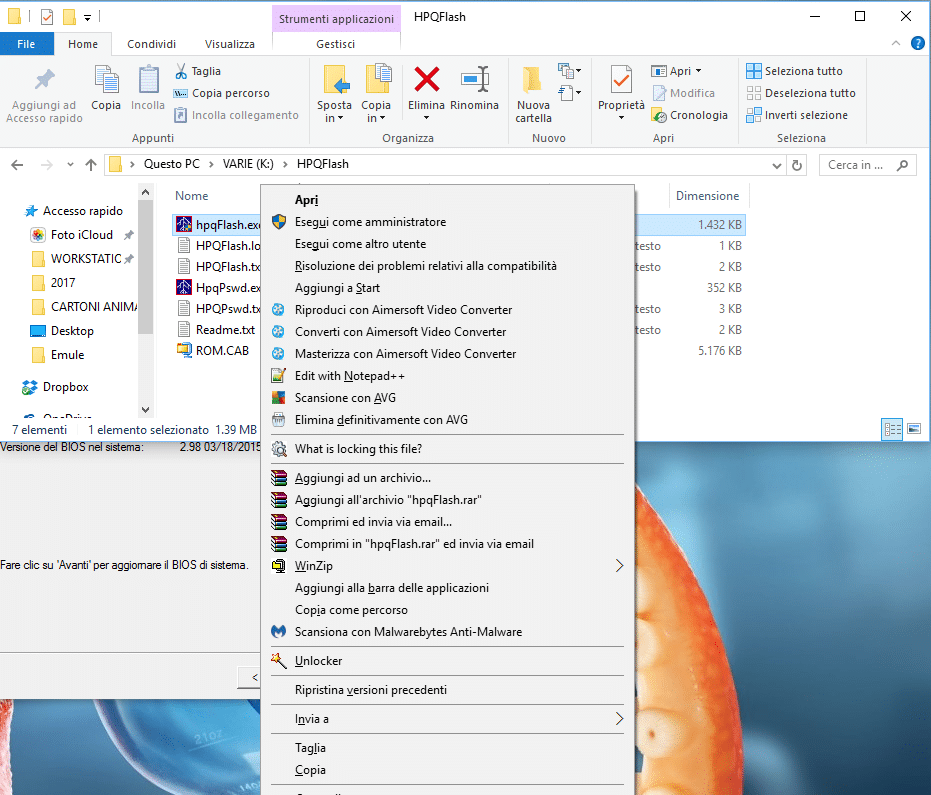This screenshot has width=931, height=795.
Task: Click Questo PC in the breadcrumb
Action: (172, 164)
